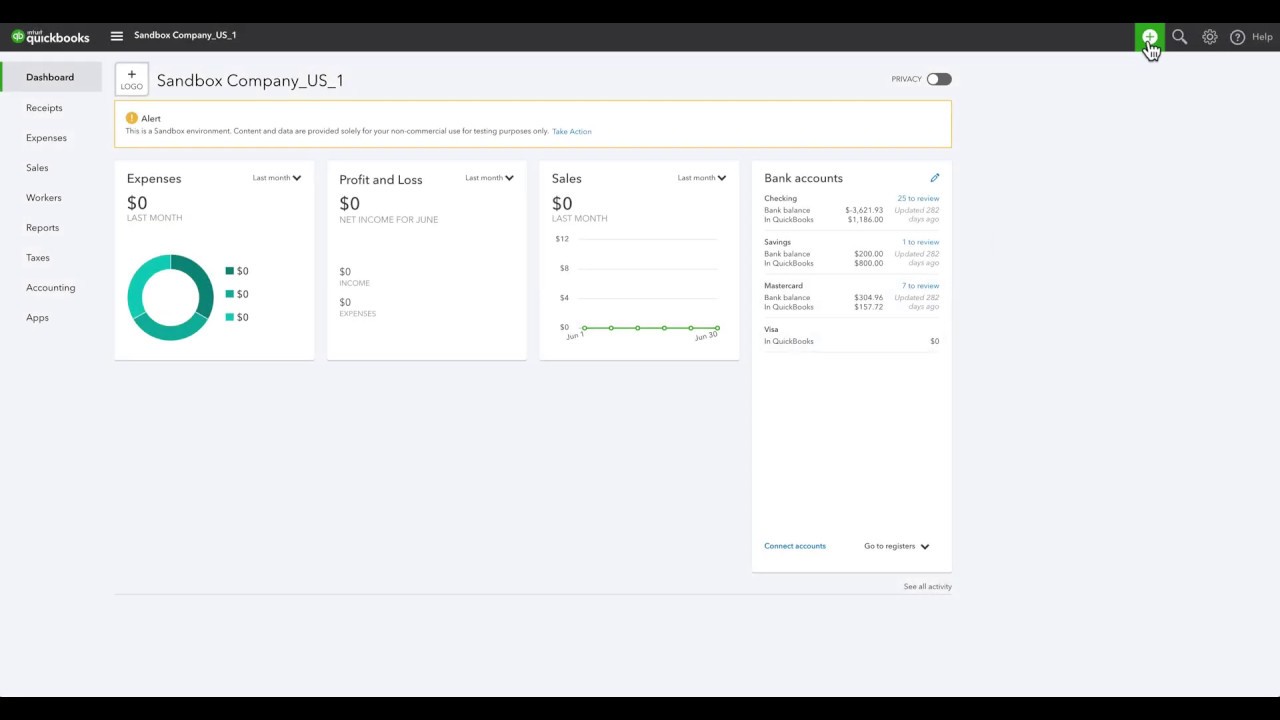Open Receipts in the sidebar
The image size is (1280, 720).
coord(44,108)
